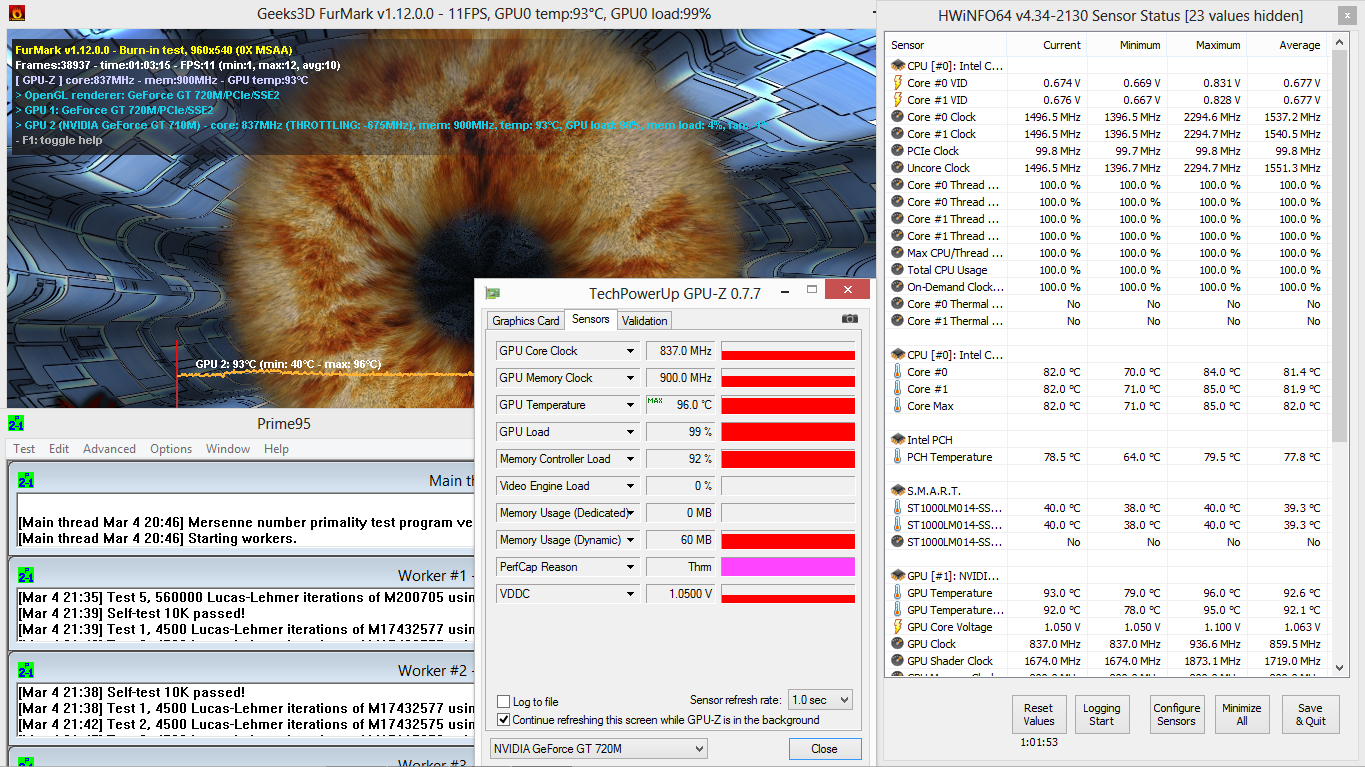Click the icon beside Max CPU/Thread row

coord(897,253)
